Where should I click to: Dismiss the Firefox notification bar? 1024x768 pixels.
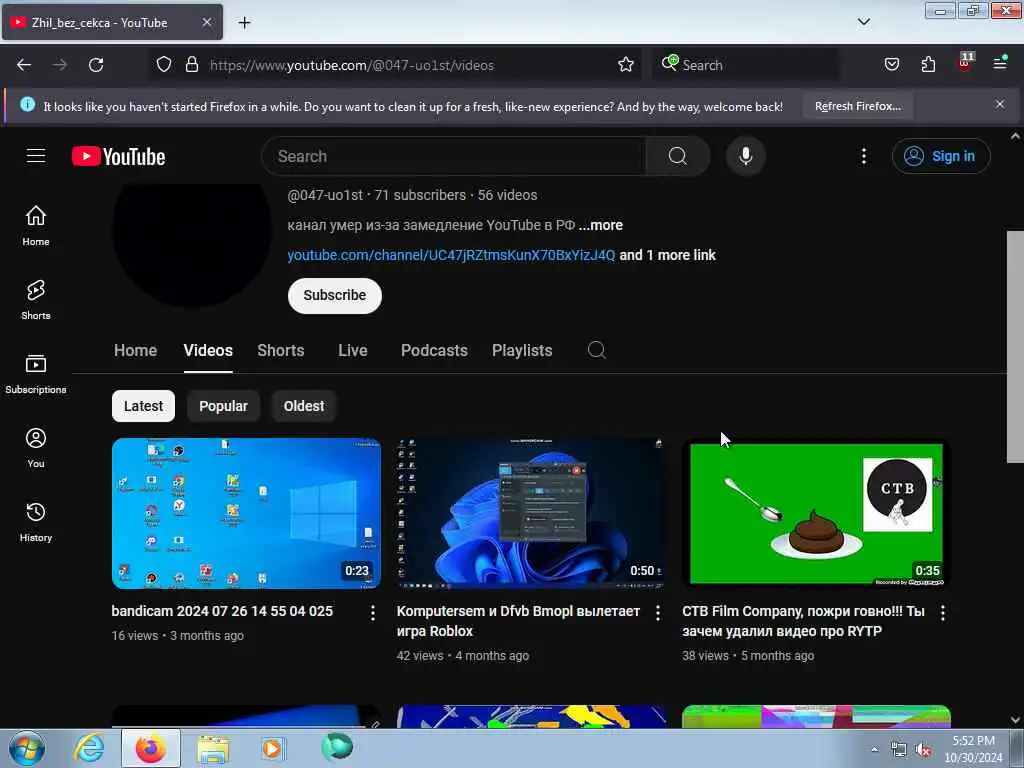(999, 104)
